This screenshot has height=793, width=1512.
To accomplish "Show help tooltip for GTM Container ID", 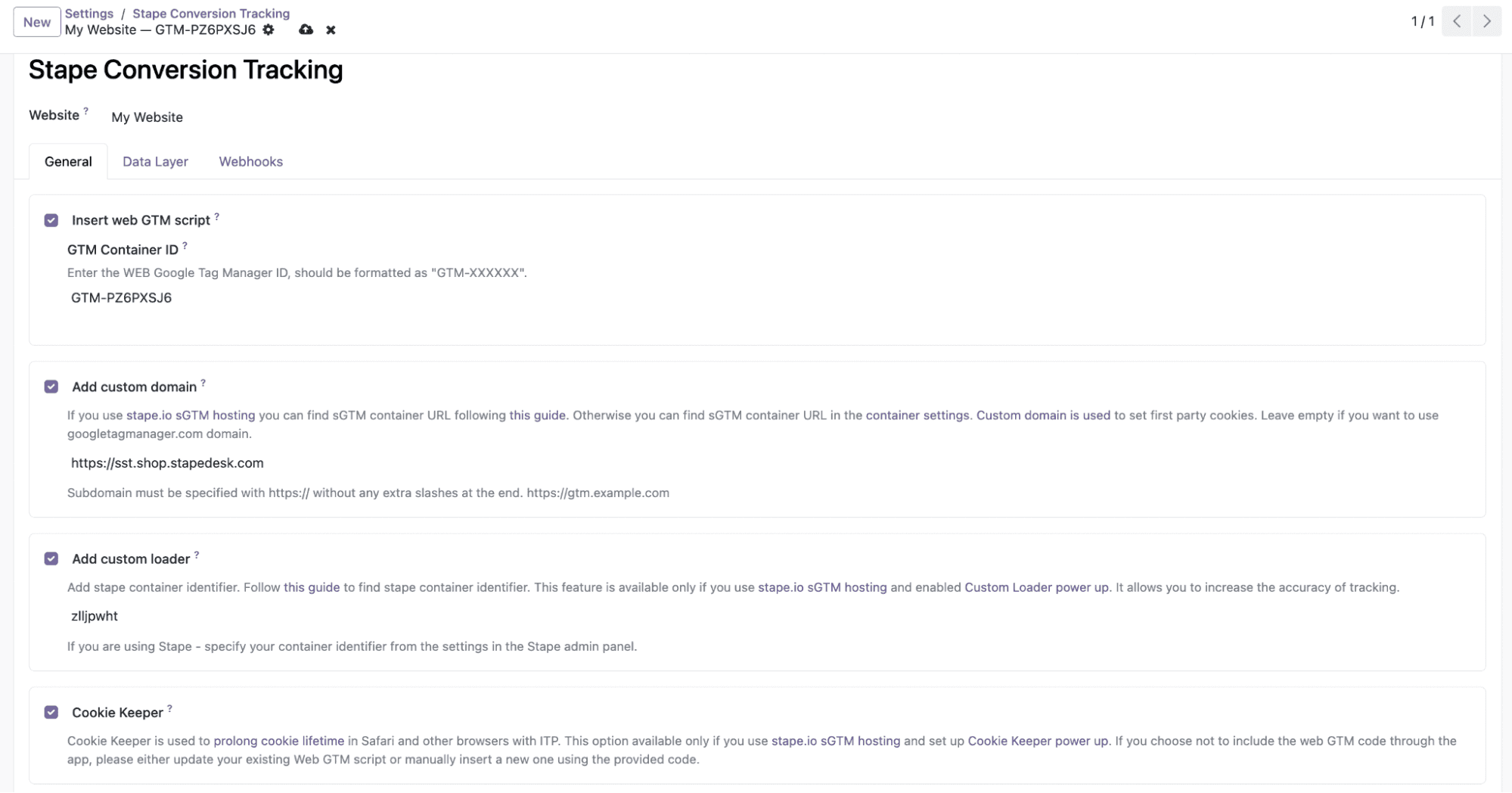I will click(x=185, y=246).
